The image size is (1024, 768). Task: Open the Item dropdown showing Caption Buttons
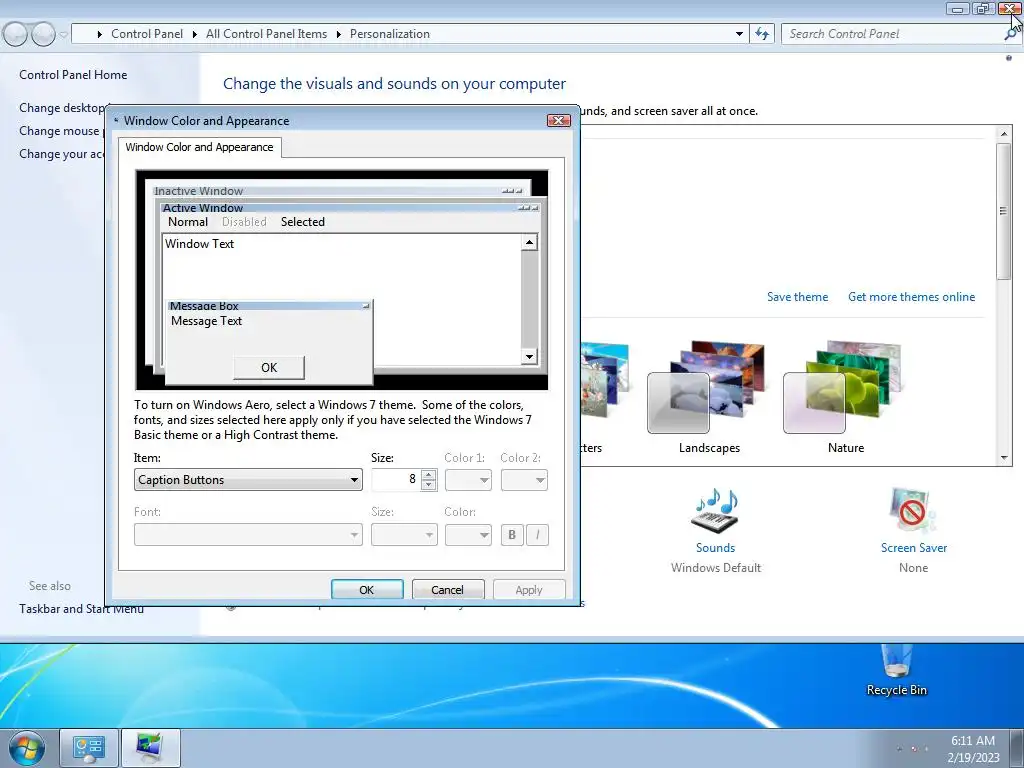[248, 480]
